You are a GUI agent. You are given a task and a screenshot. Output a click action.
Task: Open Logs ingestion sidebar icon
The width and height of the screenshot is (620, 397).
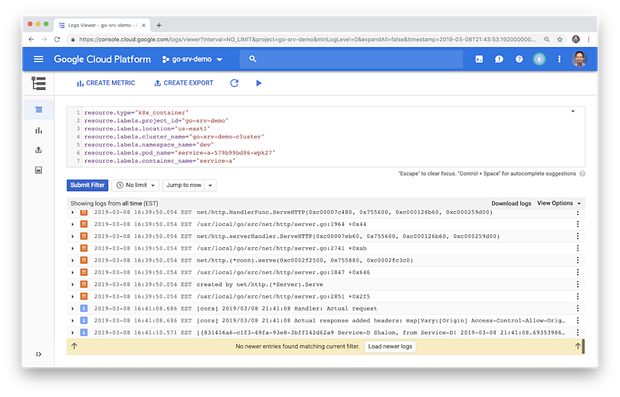pos(39,170)
